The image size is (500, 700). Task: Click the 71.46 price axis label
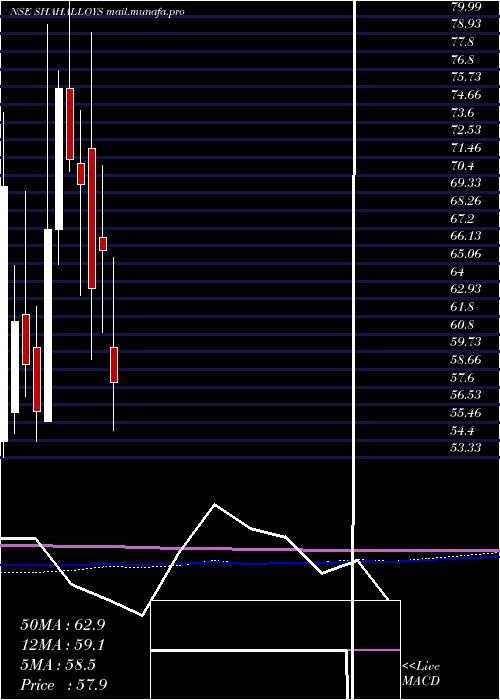(466, 147)
